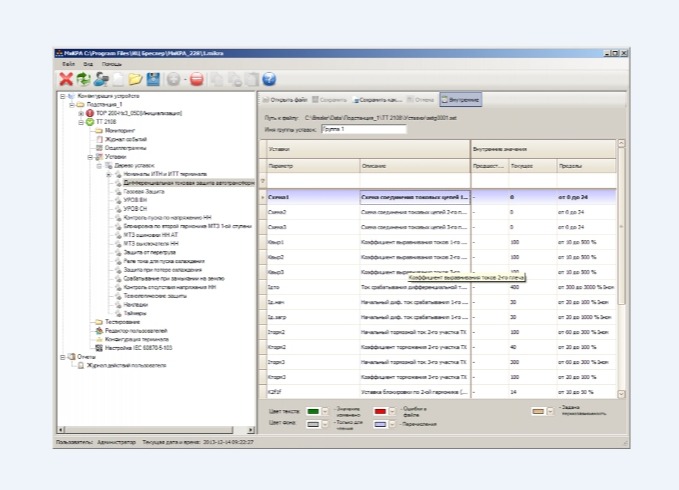Click the green text color swatch
Screen dimensions: 679x490
coord(313,411)
